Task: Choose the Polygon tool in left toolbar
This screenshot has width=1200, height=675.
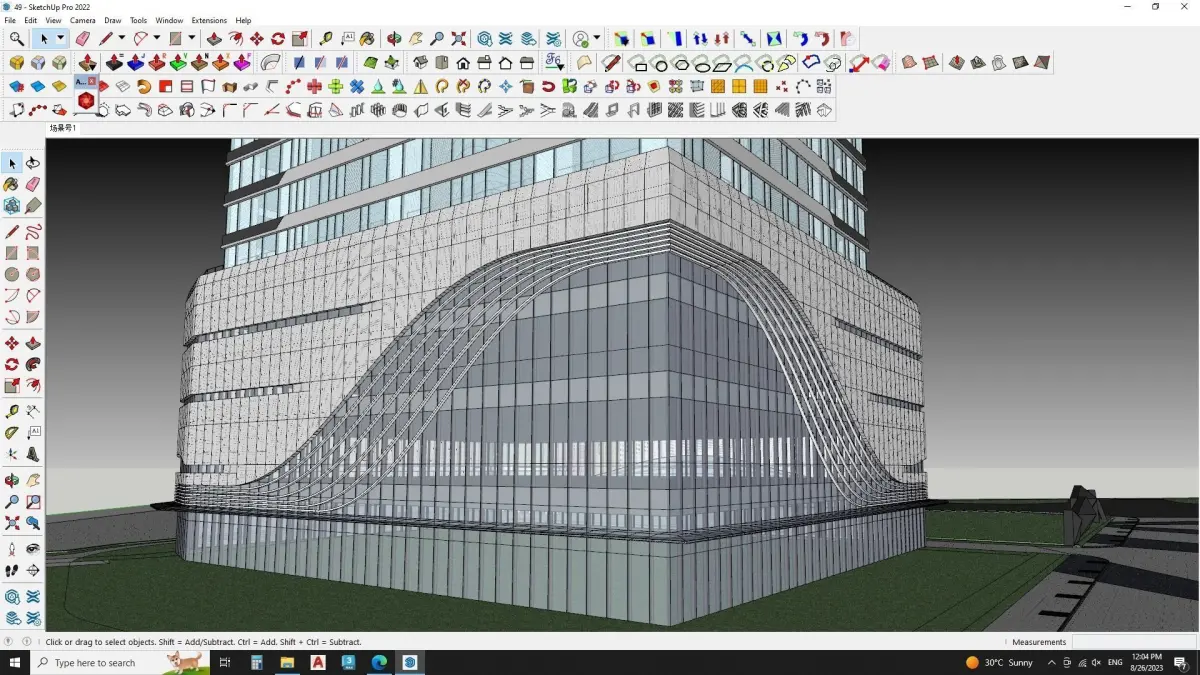Action: (33, 274)
